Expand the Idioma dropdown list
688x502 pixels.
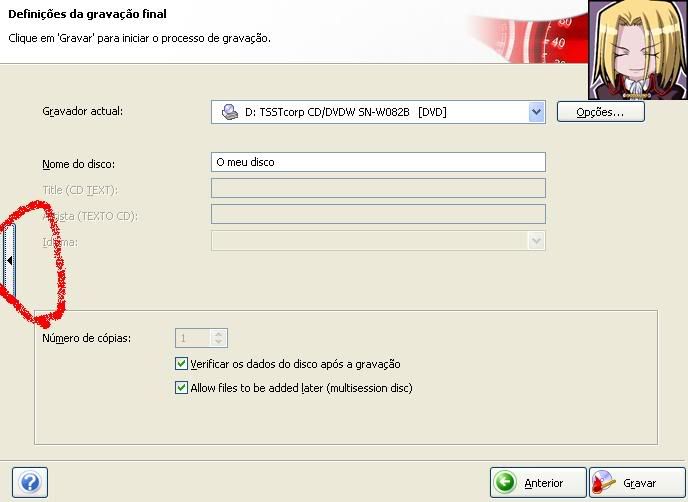pyautogui.click(x=537, y=241)
